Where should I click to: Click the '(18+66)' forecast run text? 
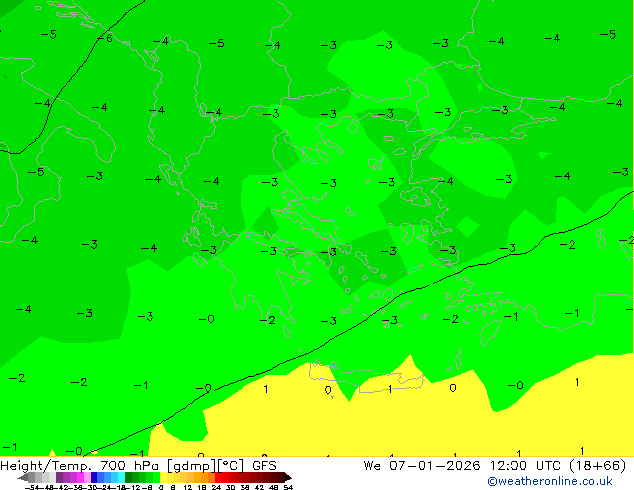point(598,466)
